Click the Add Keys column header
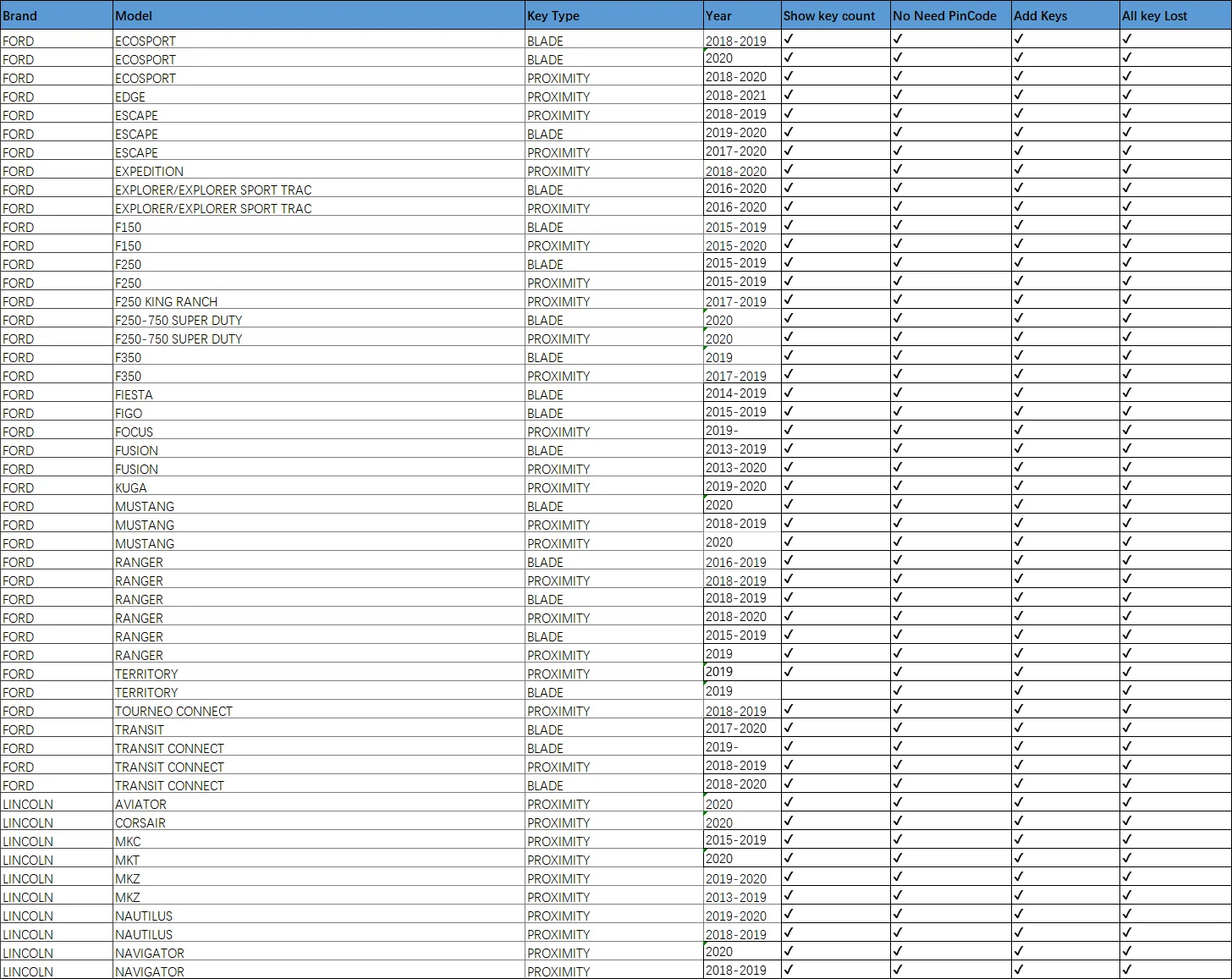 pos(1065,15)
